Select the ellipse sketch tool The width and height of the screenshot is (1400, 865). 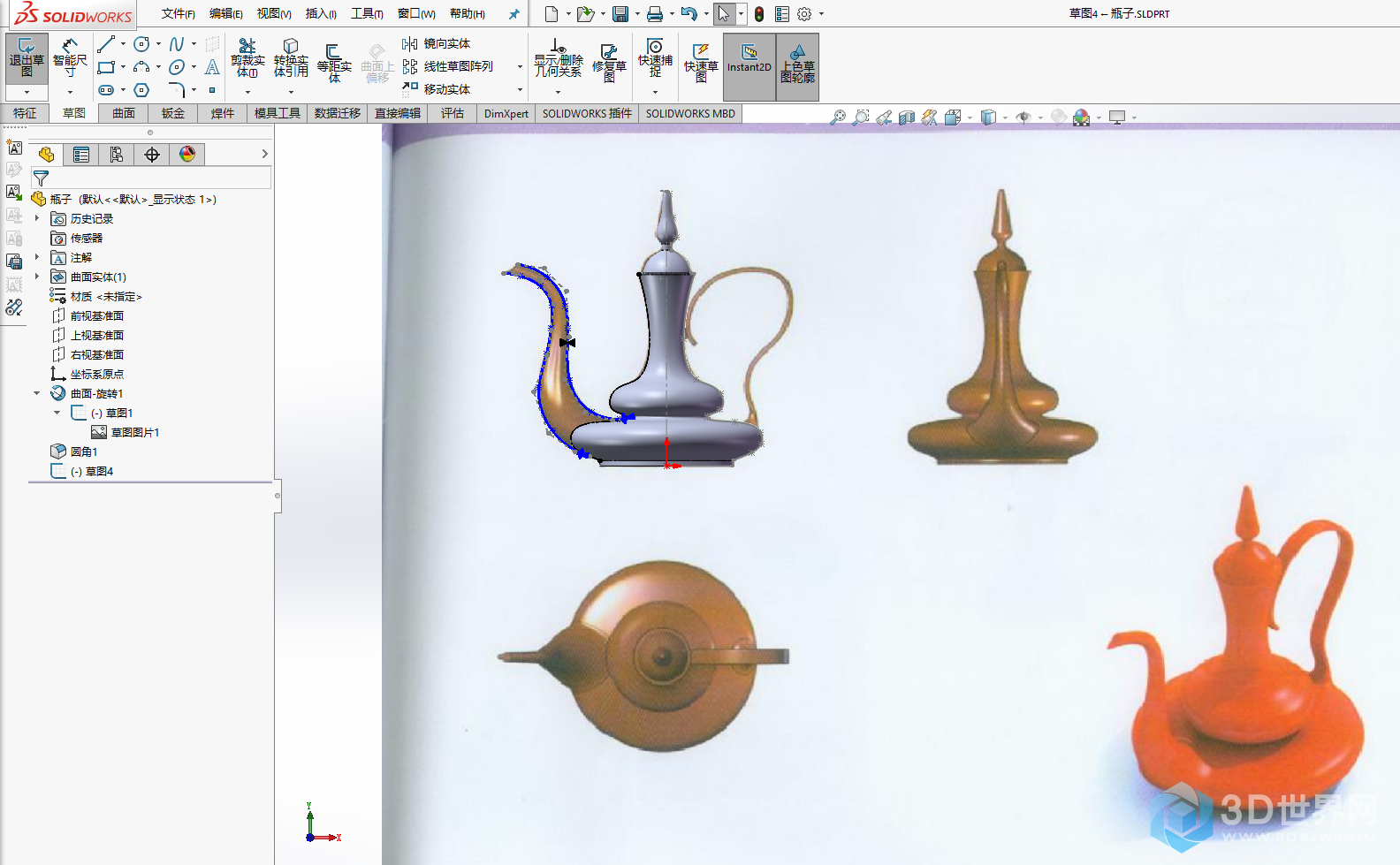click(177, 67)
